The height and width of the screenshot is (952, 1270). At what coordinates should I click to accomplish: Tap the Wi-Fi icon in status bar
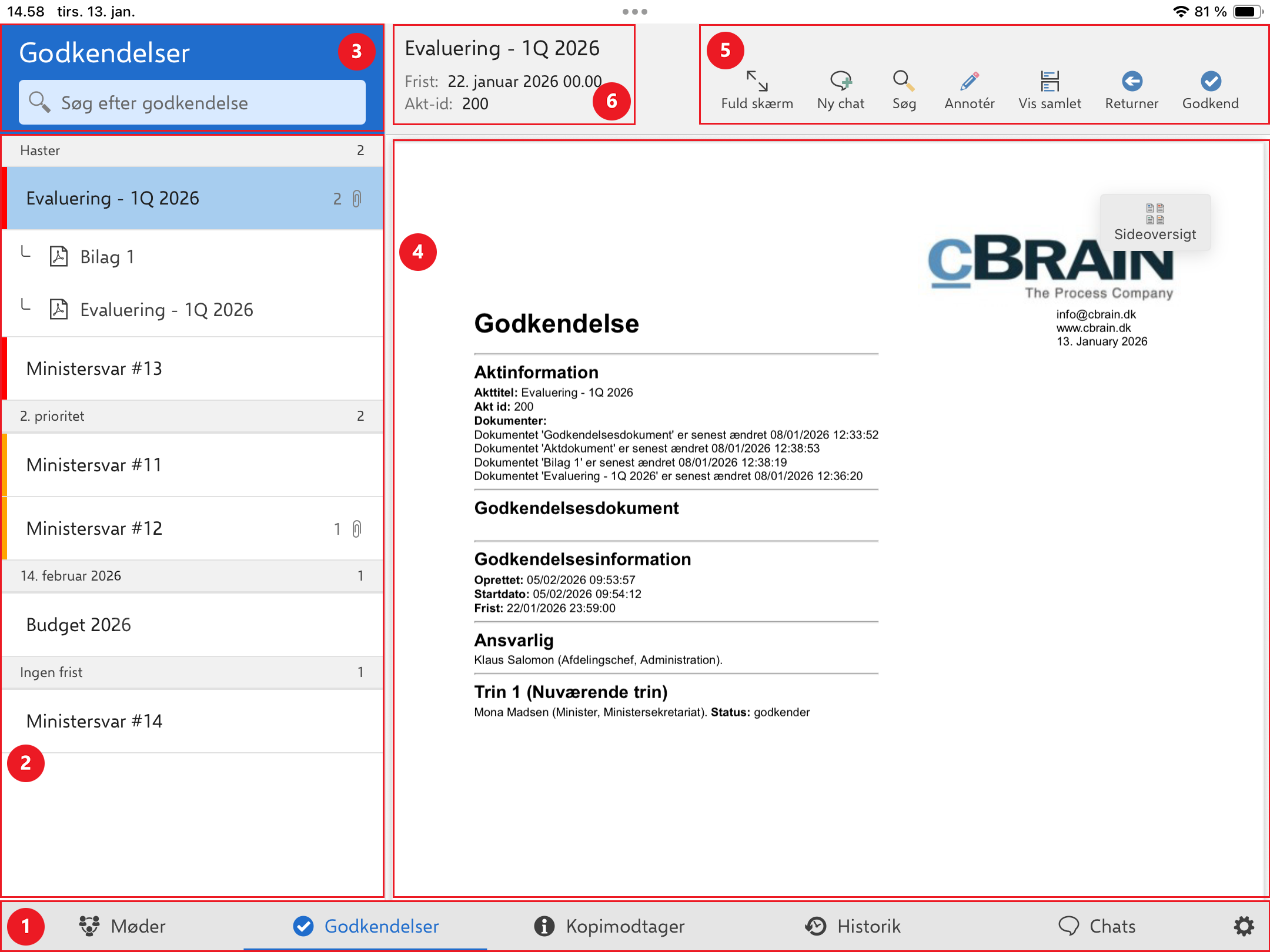(x=1181, y=12)
